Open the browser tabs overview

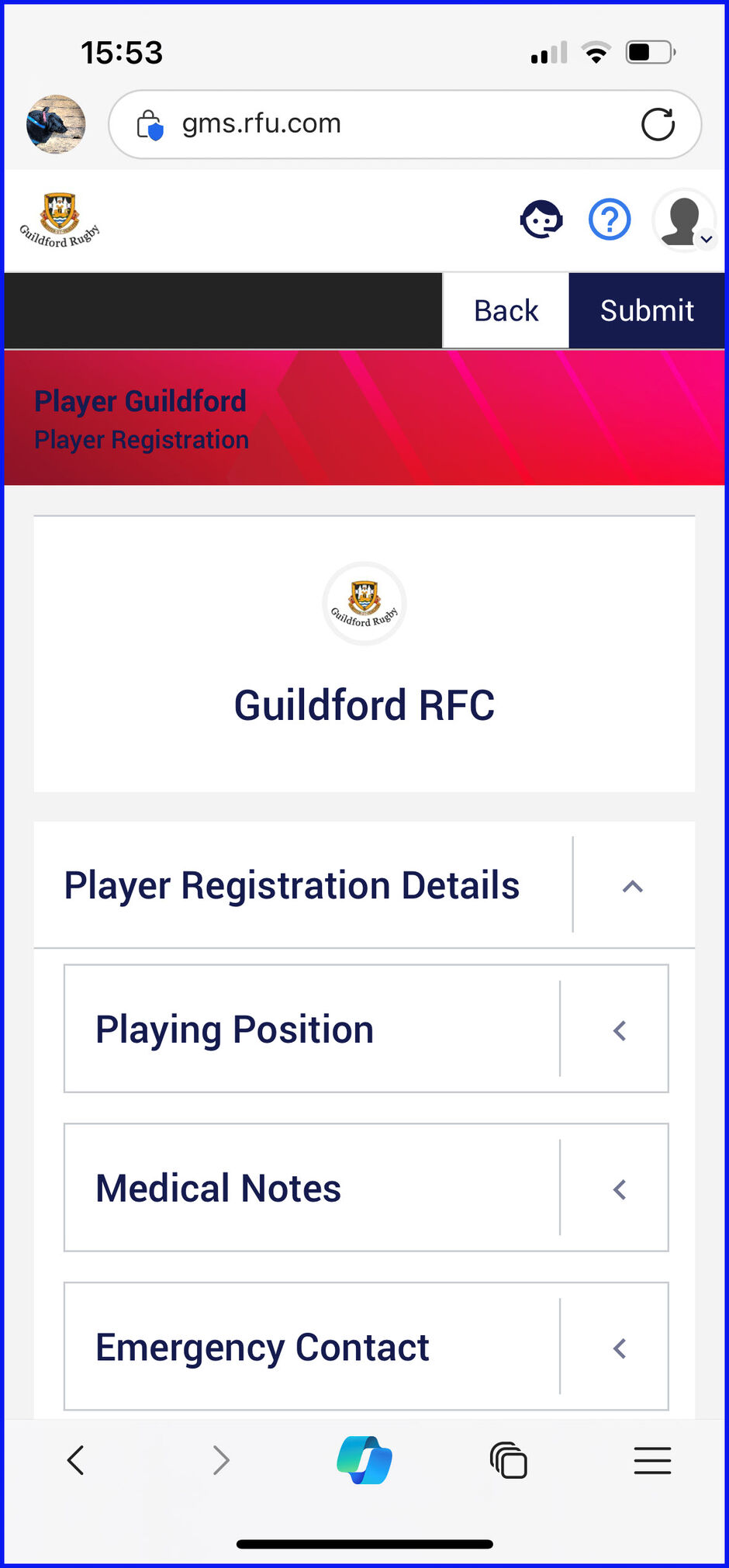509,1460
